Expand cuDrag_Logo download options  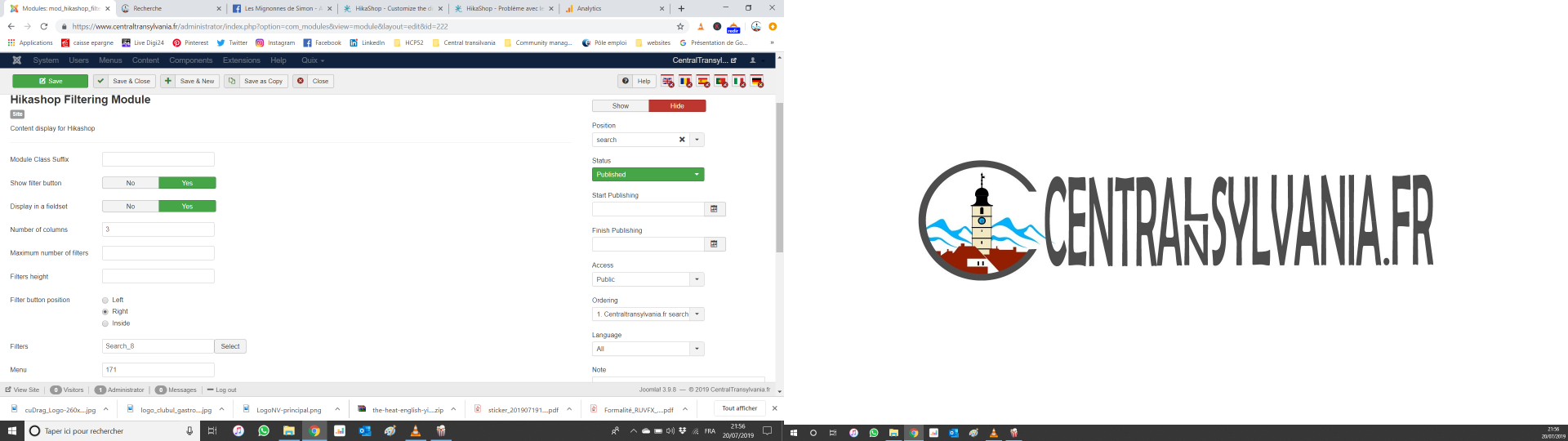[x=105, y=409]
